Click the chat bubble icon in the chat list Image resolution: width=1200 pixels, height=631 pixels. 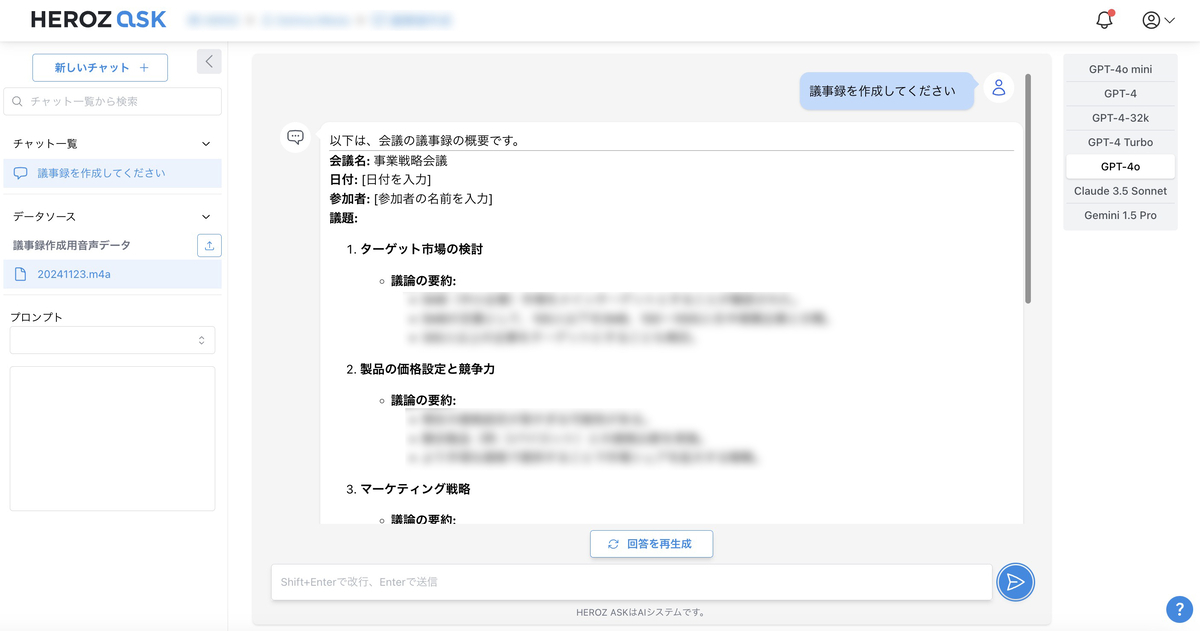point(21,173)
